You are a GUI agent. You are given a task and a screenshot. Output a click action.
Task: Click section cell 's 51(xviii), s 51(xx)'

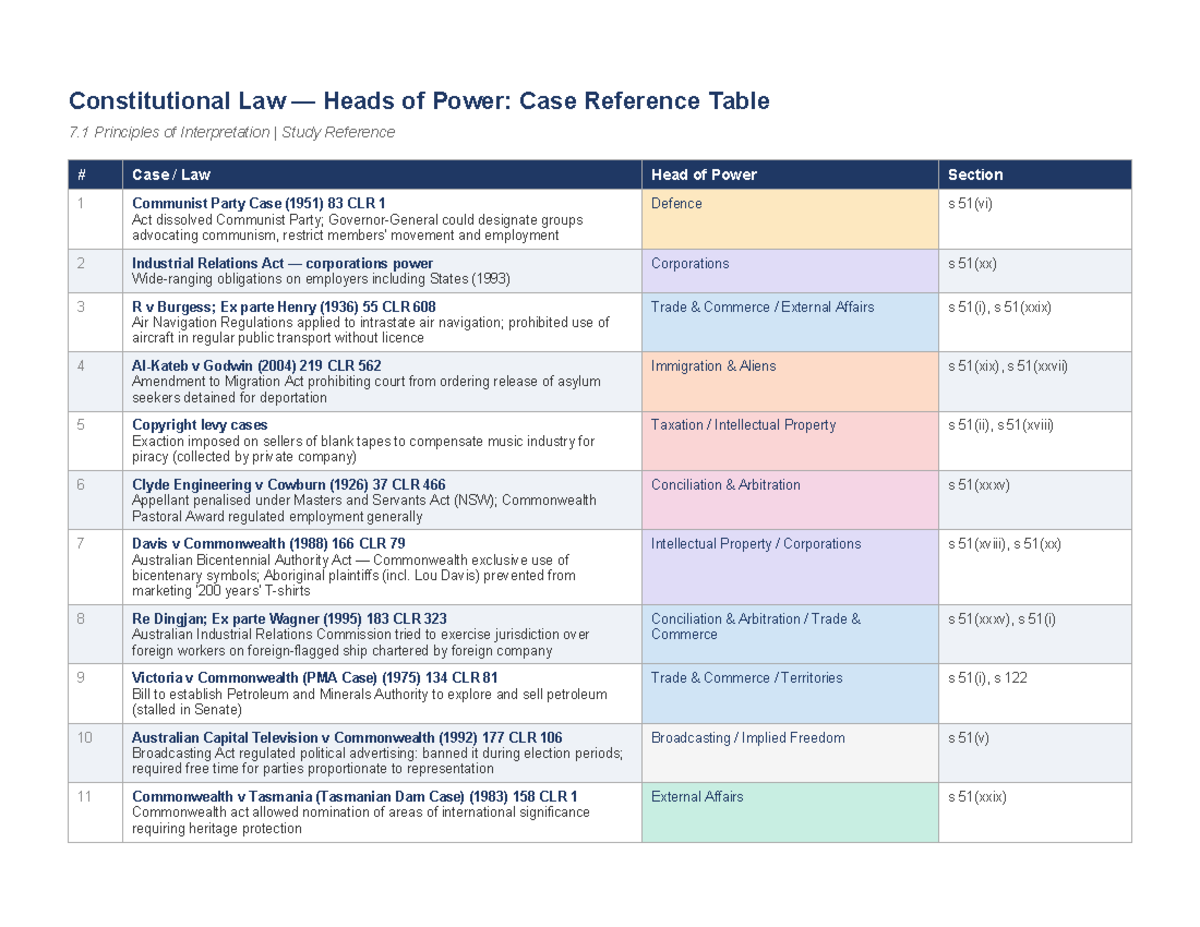1035,566
